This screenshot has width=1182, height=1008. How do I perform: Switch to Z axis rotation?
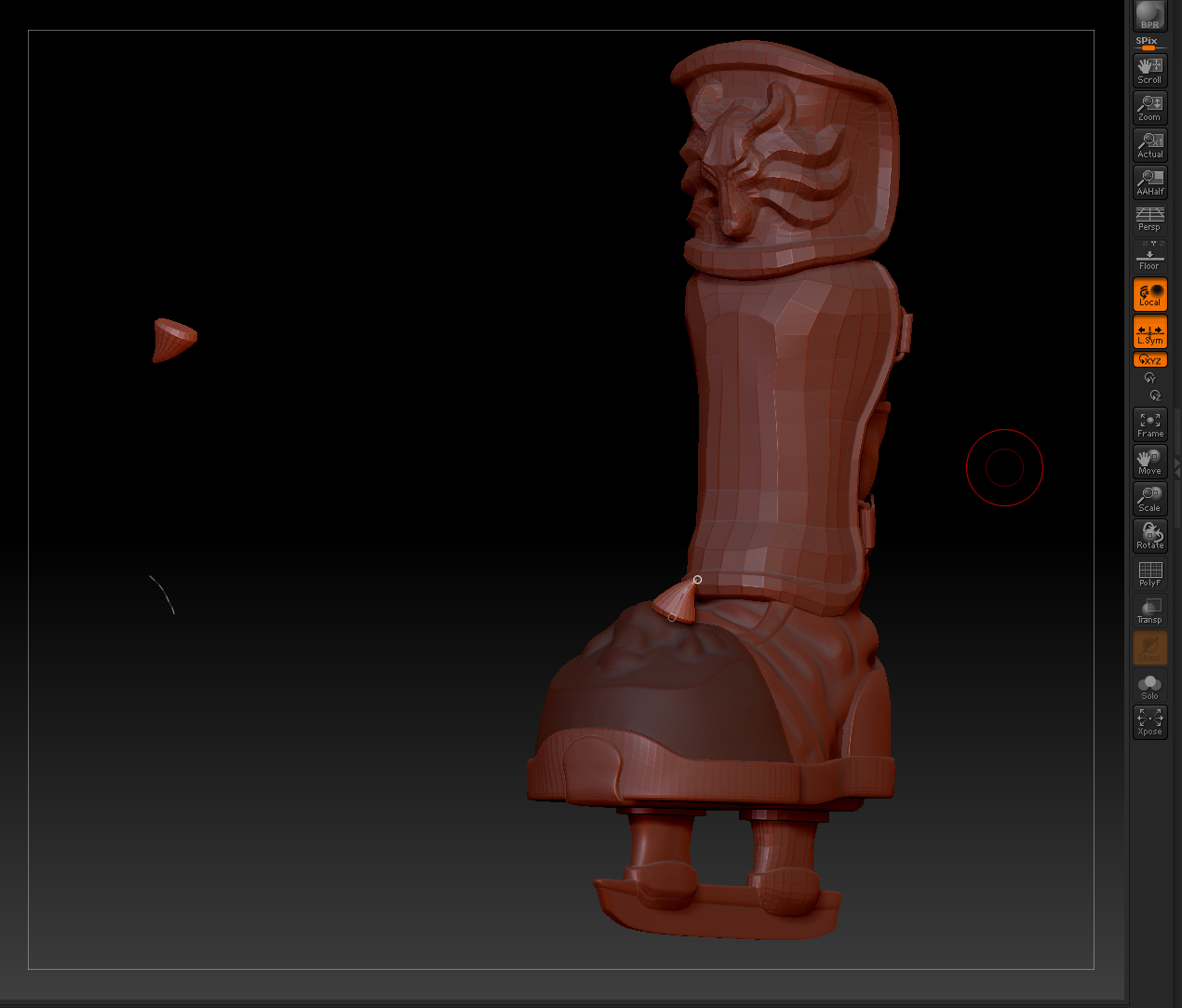click(1155, 396)
